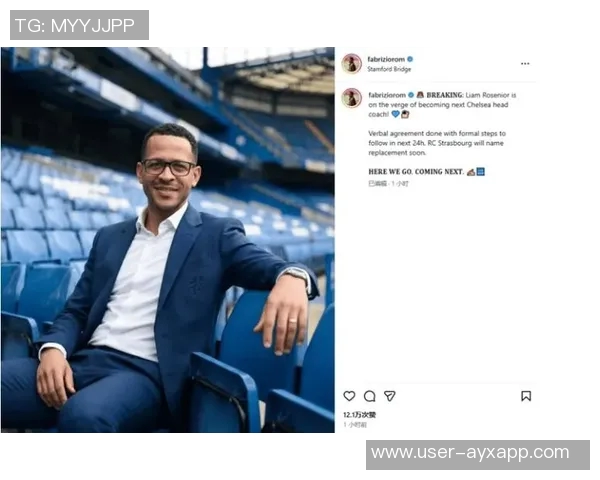Image resolution: width=600 pixels, height=480 pixels.
Task: Click verified badge next to caption username
Action: (411, 95)
